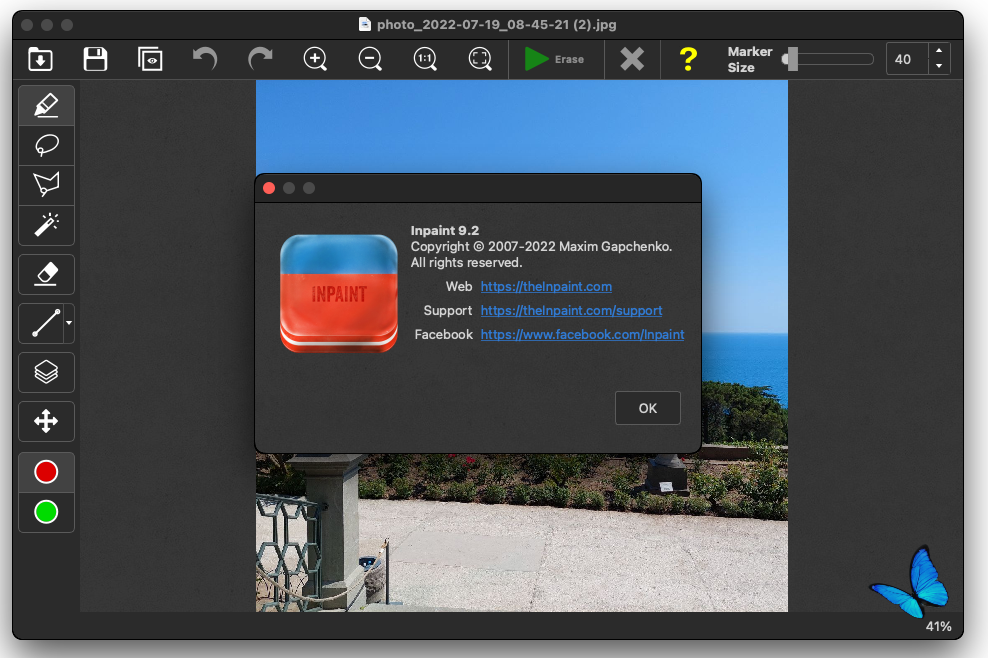The height and width of the screenshot is (658, 988).
Task: Save the image with the floppy disk icon
Action: pos(95,59)
